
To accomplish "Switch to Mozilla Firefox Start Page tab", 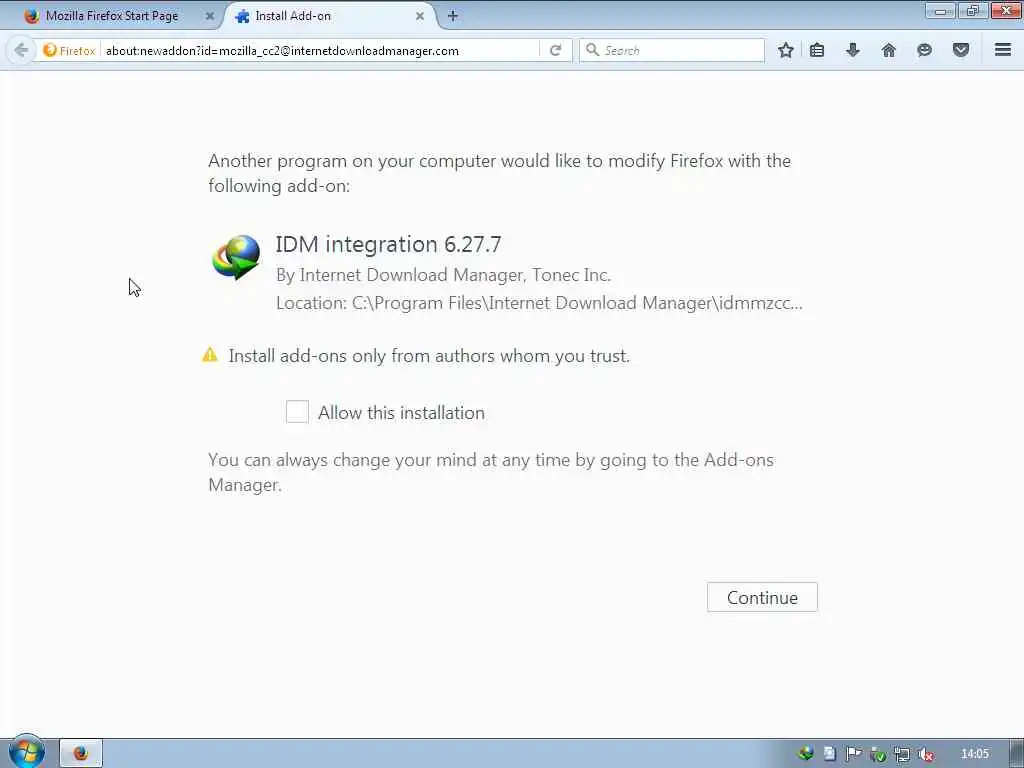I will click(111, 16).
